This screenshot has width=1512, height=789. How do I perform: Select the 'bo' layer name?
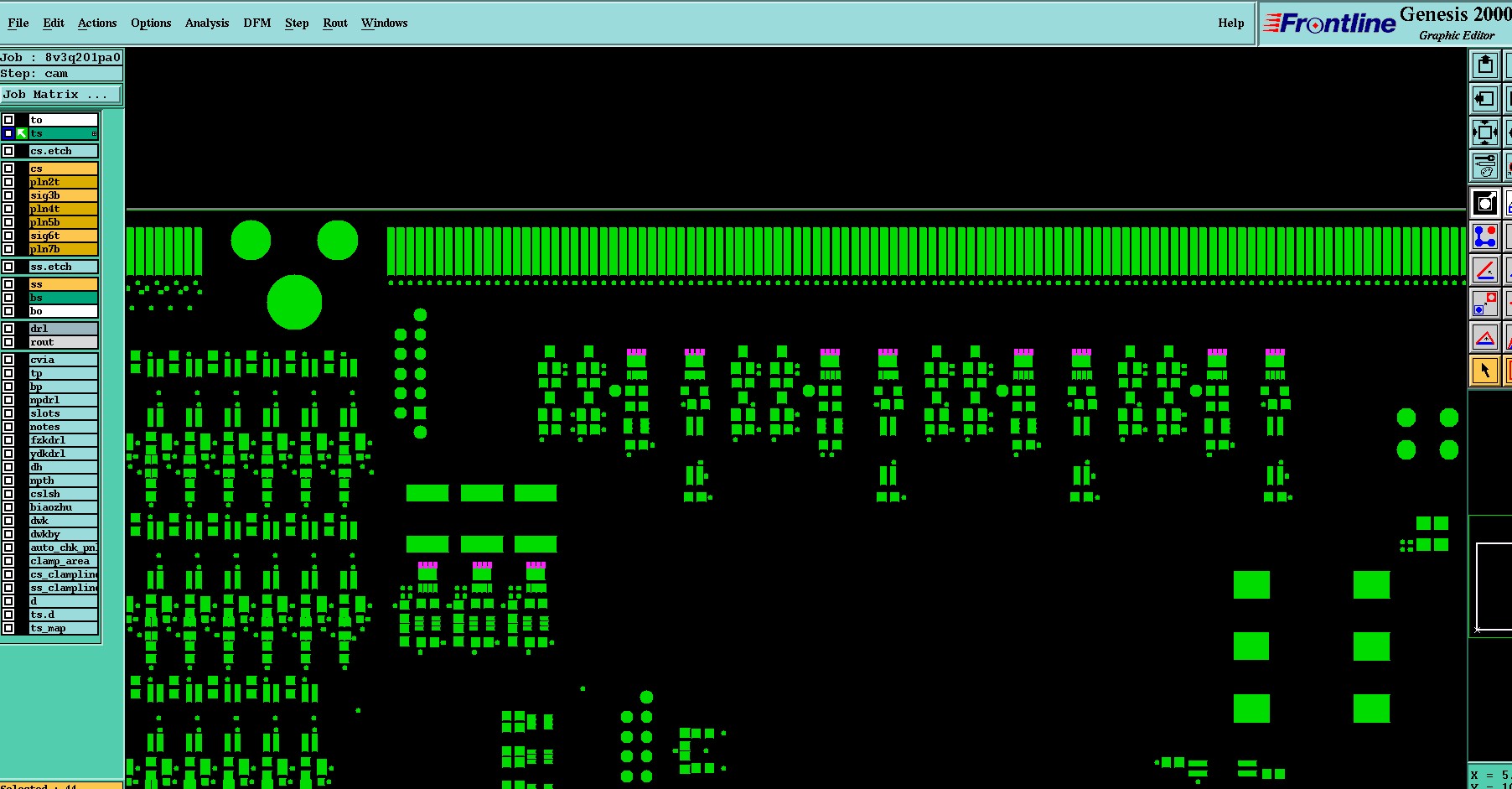[64, 311]
